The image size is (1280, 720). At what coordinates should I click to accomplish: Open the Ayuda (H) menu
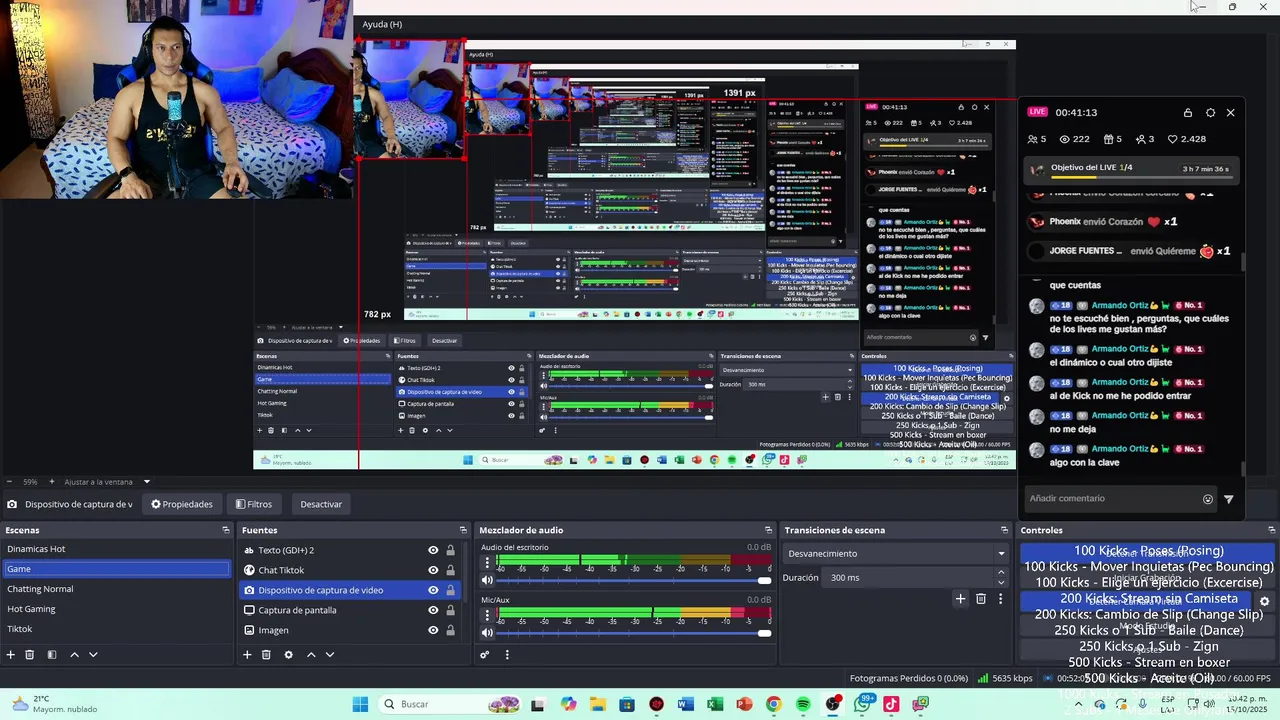(382, 24)
